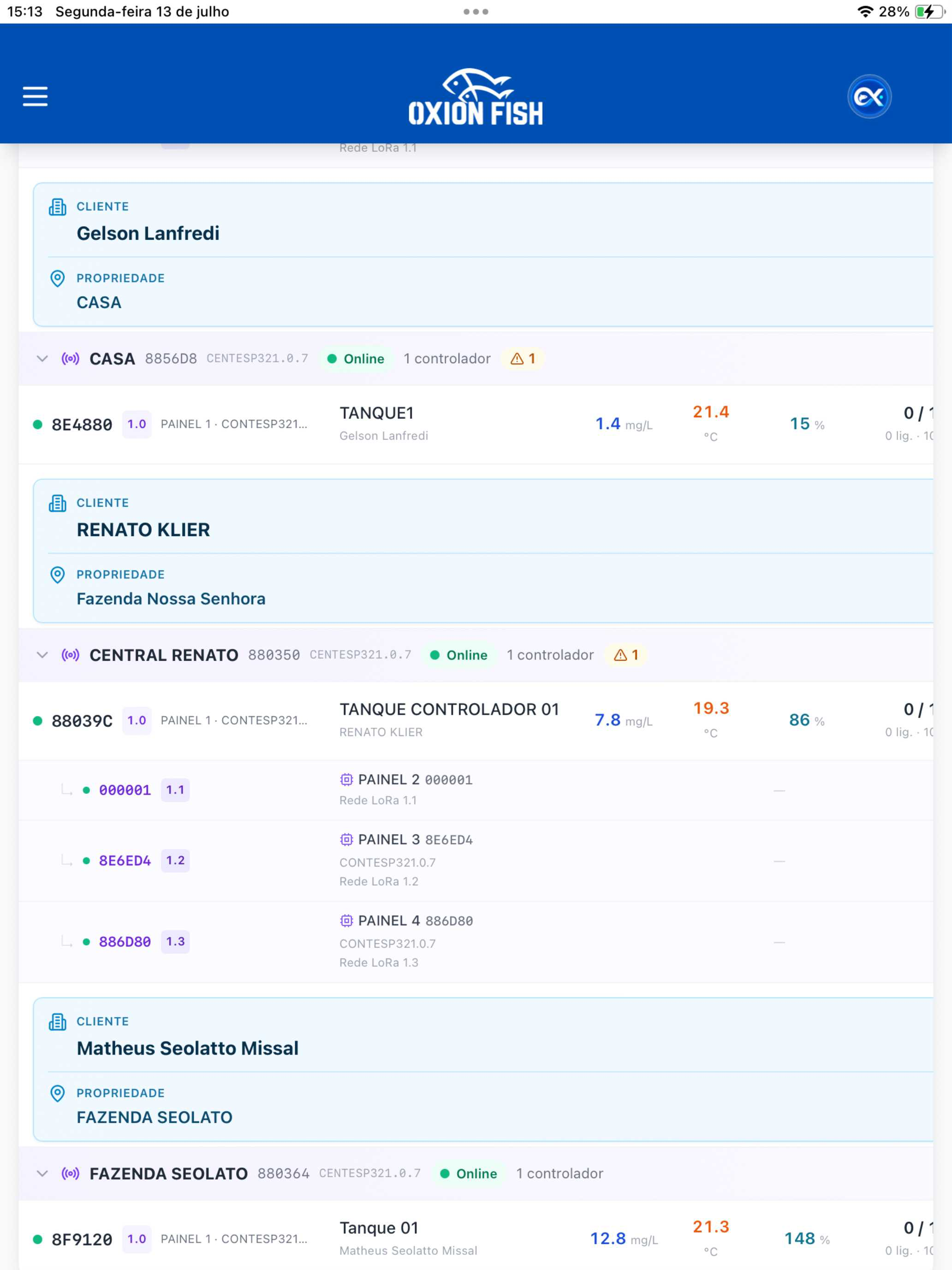Click green status dot of controller 8F9120

(x=38, y=1240)
